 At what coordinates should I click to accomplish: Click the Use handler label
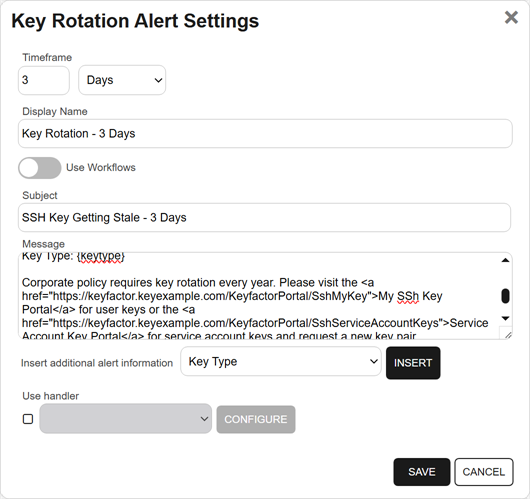point(50,396)
